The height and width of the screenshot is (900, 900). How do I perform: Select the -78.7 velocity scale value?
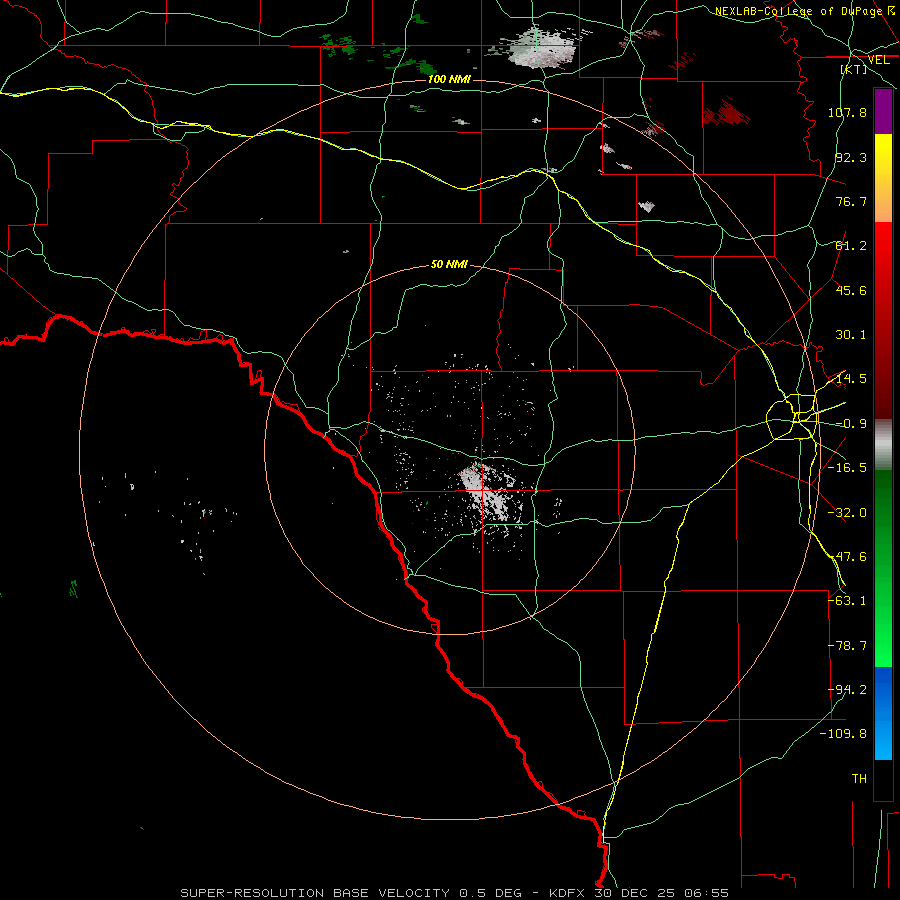[x=847, y=646]
